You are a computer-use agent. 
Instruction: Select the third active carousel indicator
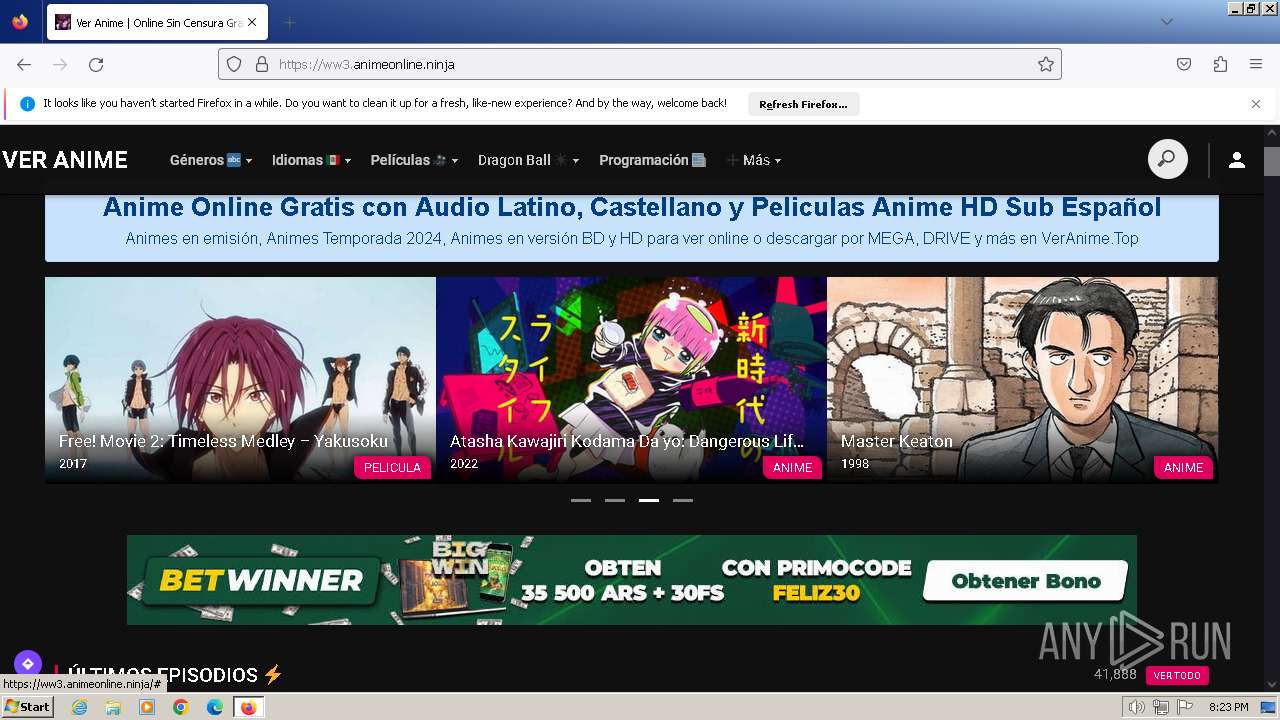click(649, 500)
